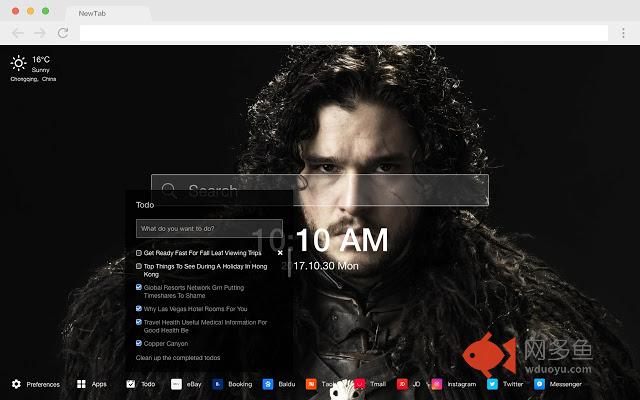
Task: Click the Todo checkmark icon in dock
Action: coord(131,384)
